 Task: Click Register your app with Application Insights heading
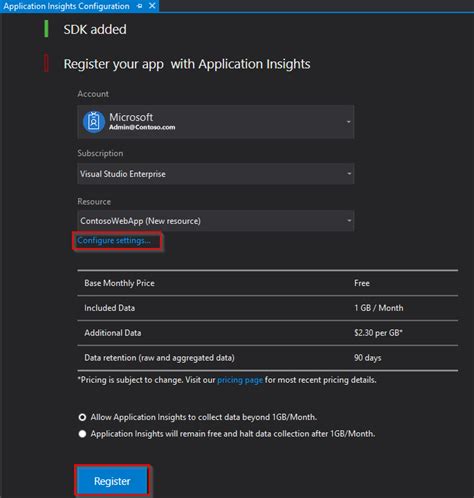tap(187, 64)
